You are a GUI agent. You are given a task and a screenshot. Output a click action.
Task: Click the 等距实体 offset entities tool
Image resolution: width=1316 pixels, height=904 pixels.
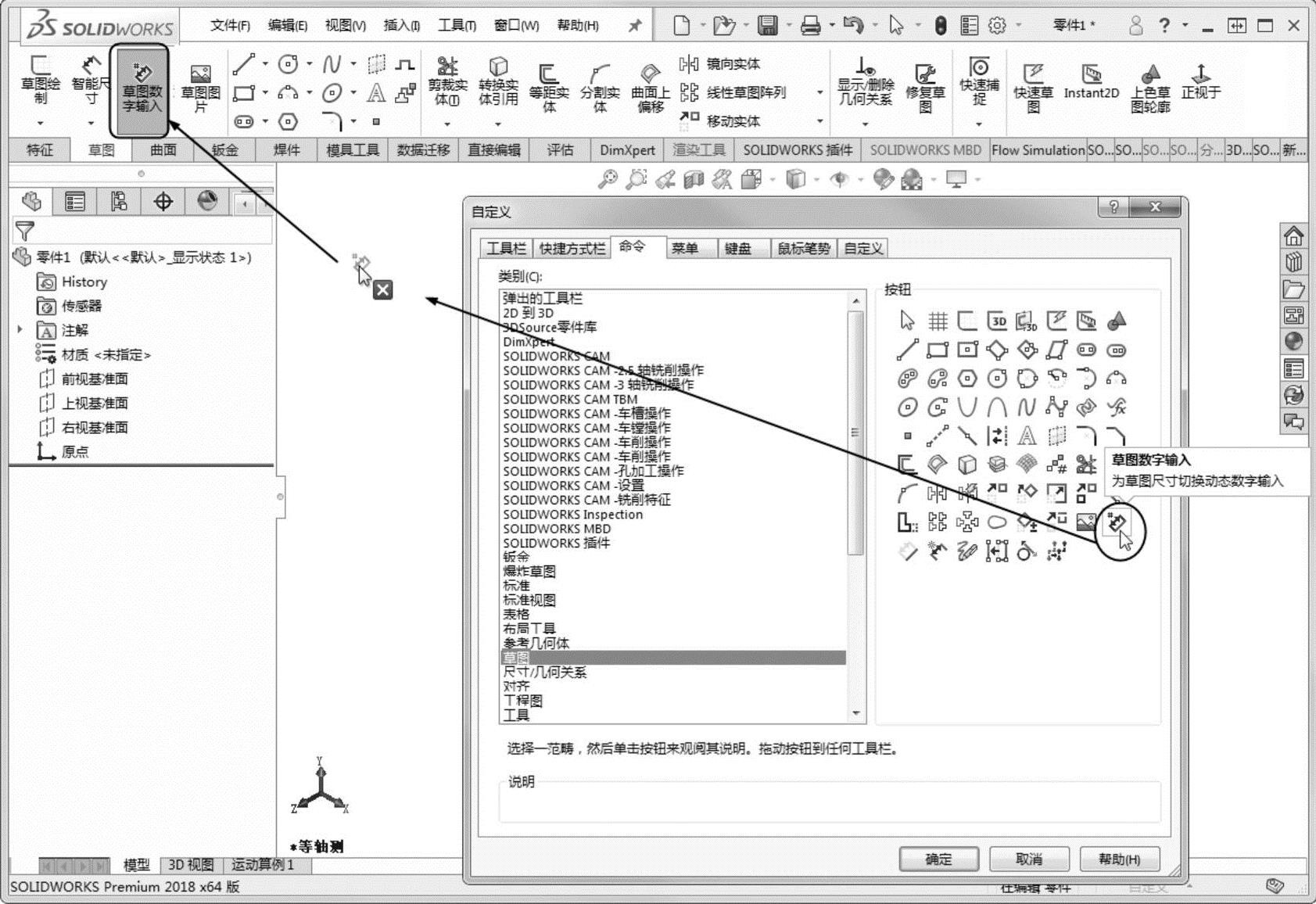tap(549, 88)
